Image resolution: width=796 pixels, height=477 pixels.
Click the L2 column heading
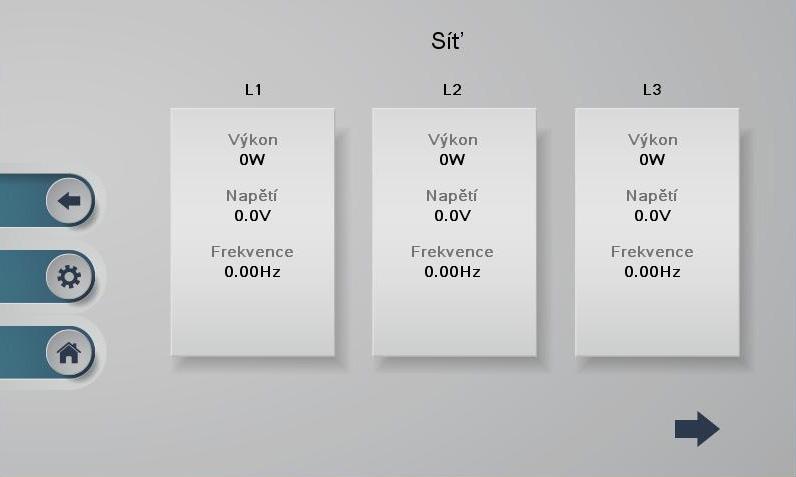point(452,90)
